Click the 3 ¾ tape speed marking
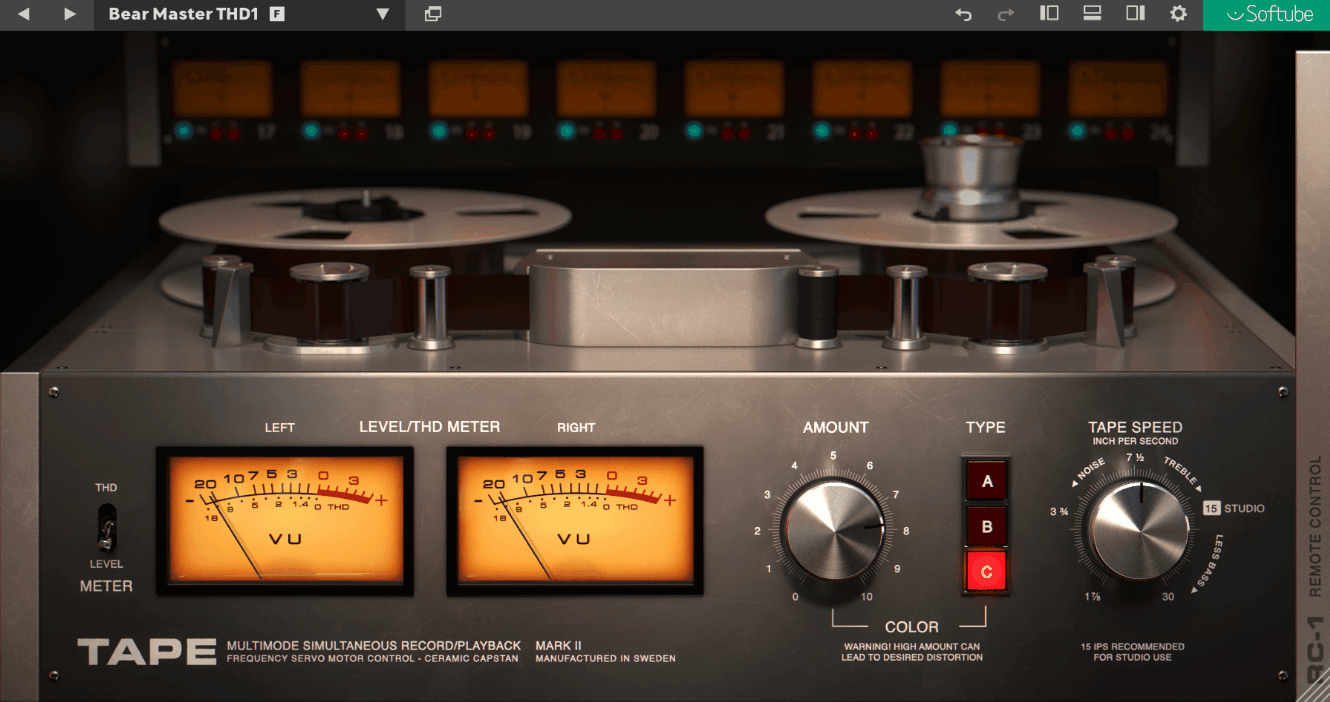The image size is (1330, 702). pyautogui.click(x=1059, y=511)
